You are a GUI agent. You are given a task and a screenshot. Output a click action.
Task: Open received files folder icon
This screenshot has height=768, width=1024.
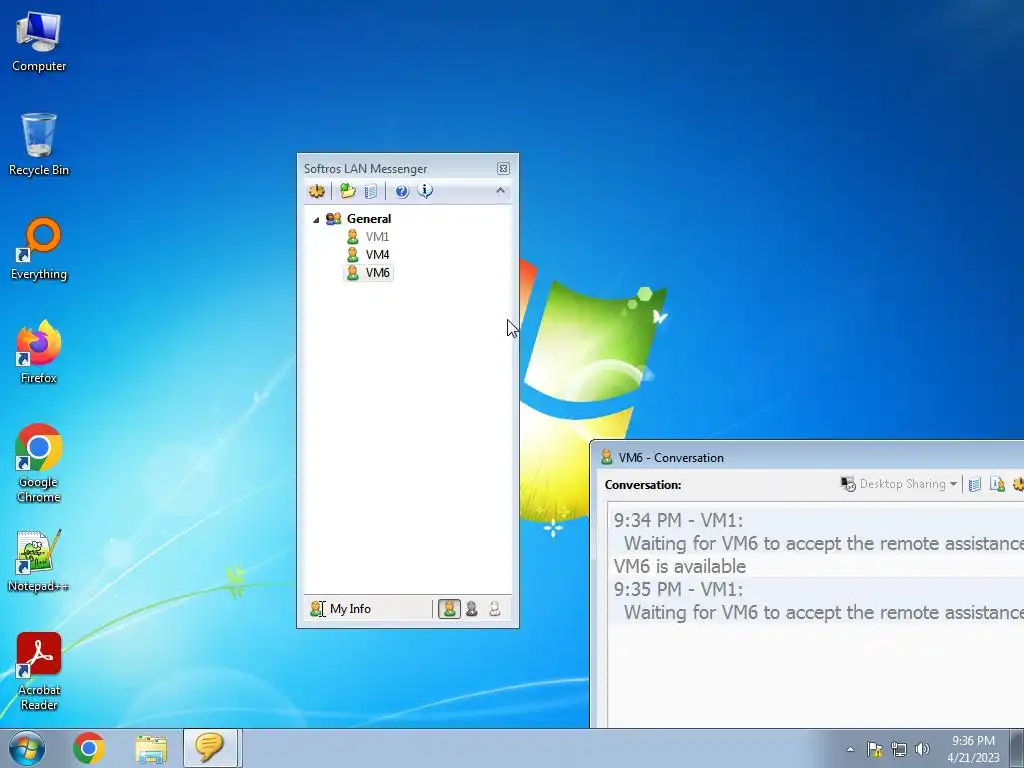(347, 191)
